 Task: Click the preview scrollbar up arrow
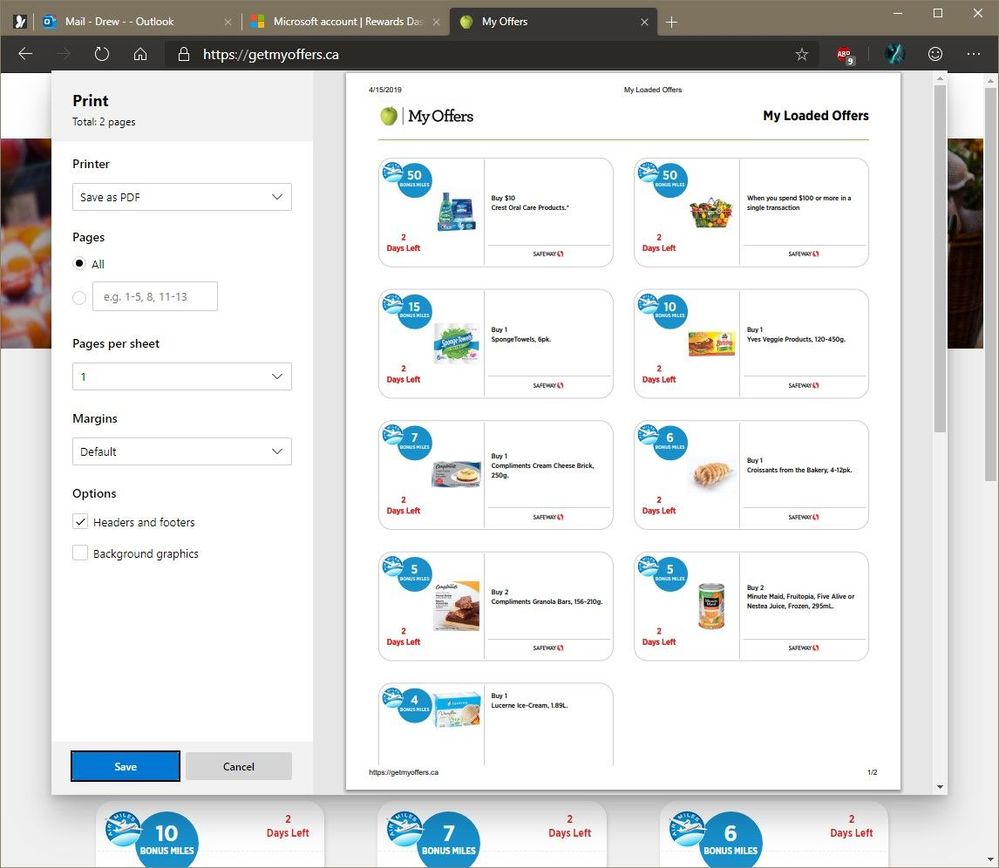click(x=940, y=79)
